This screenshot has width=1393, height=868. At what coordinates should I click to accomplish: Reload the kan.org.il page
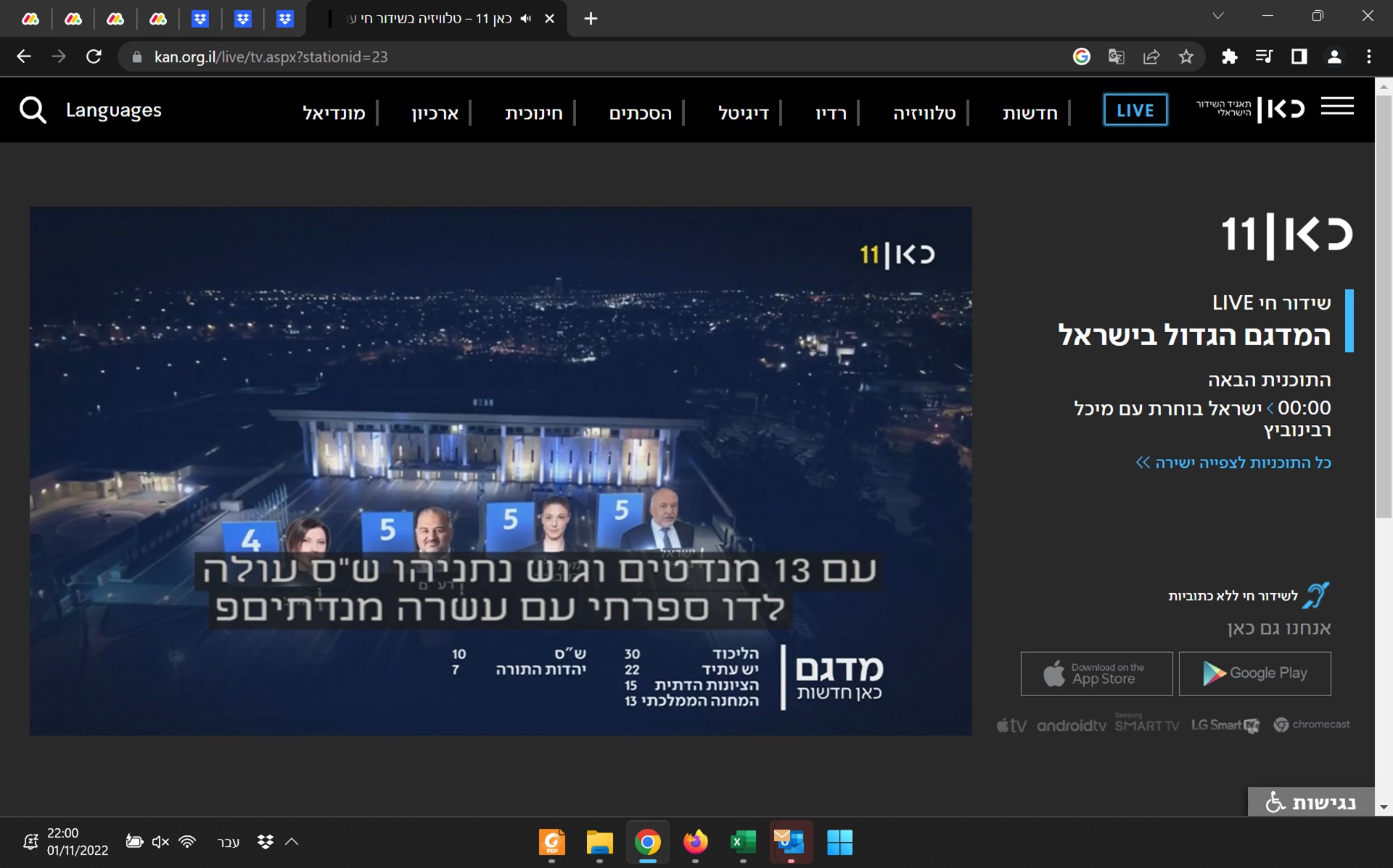click(94, 57)
